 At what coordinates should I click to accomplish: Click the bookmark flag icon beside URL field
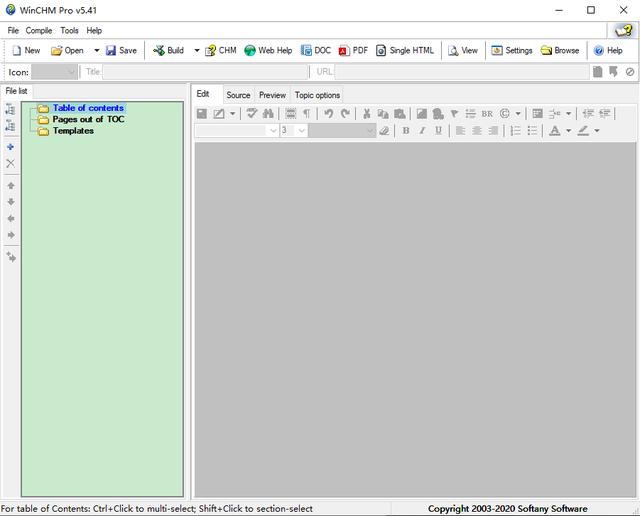click(x=613, y=72)
